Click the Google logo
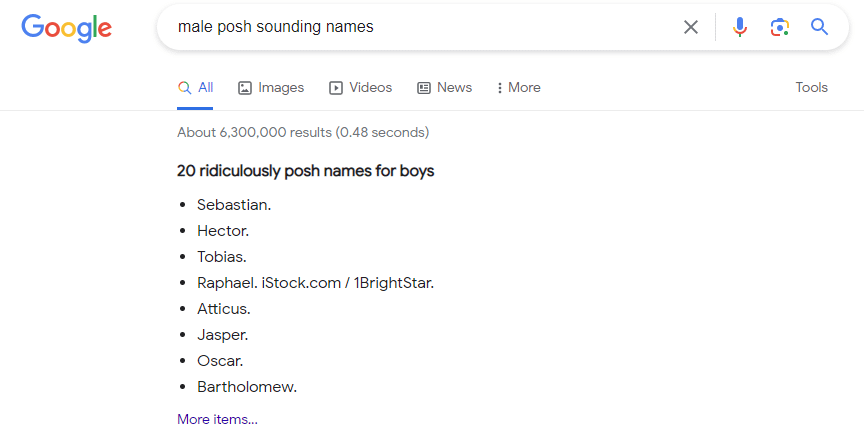Screen dimensions: 864x431 (66, 28)
